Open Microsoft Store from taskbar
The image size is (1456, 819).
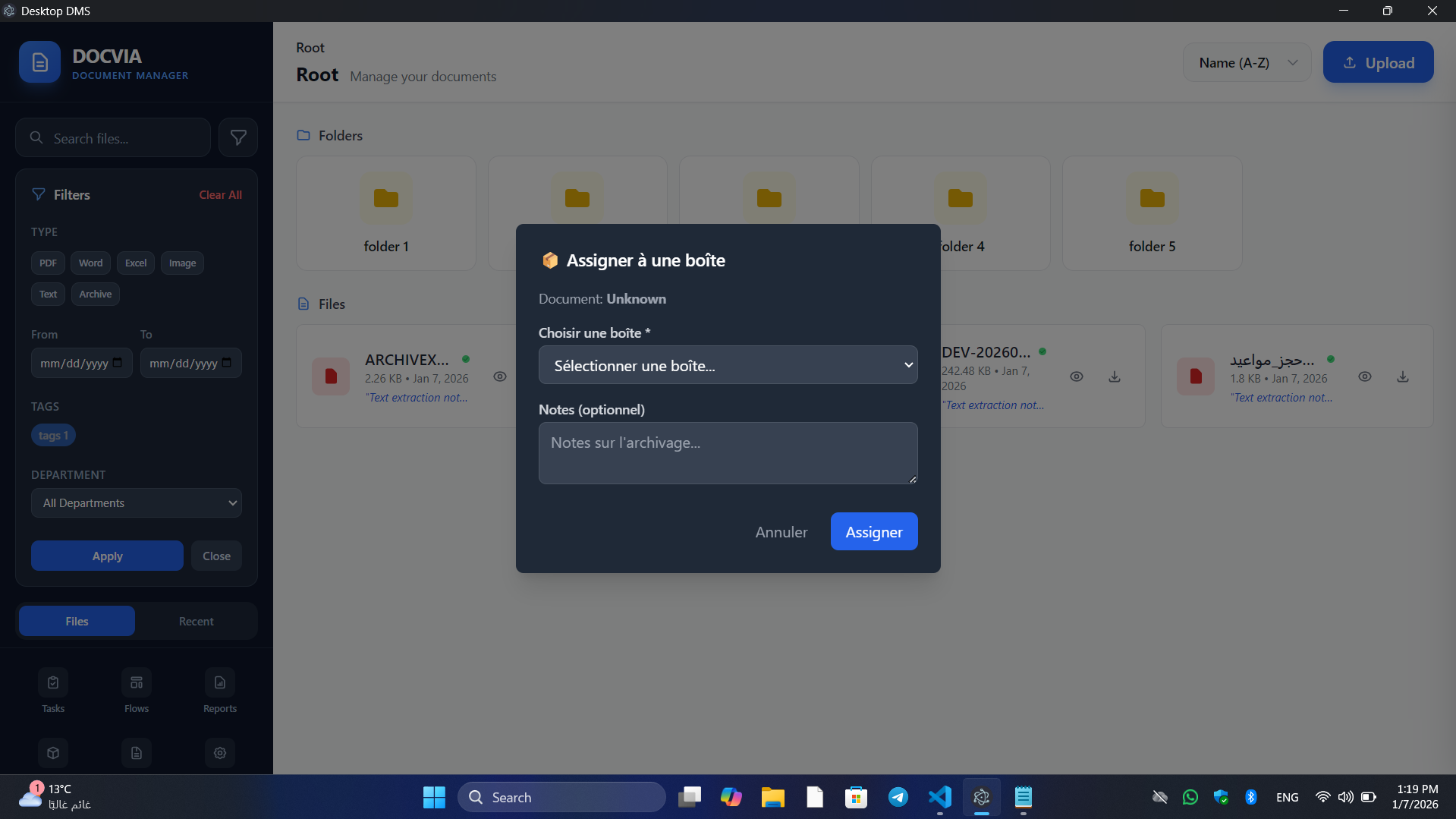(x=856, y=797)
